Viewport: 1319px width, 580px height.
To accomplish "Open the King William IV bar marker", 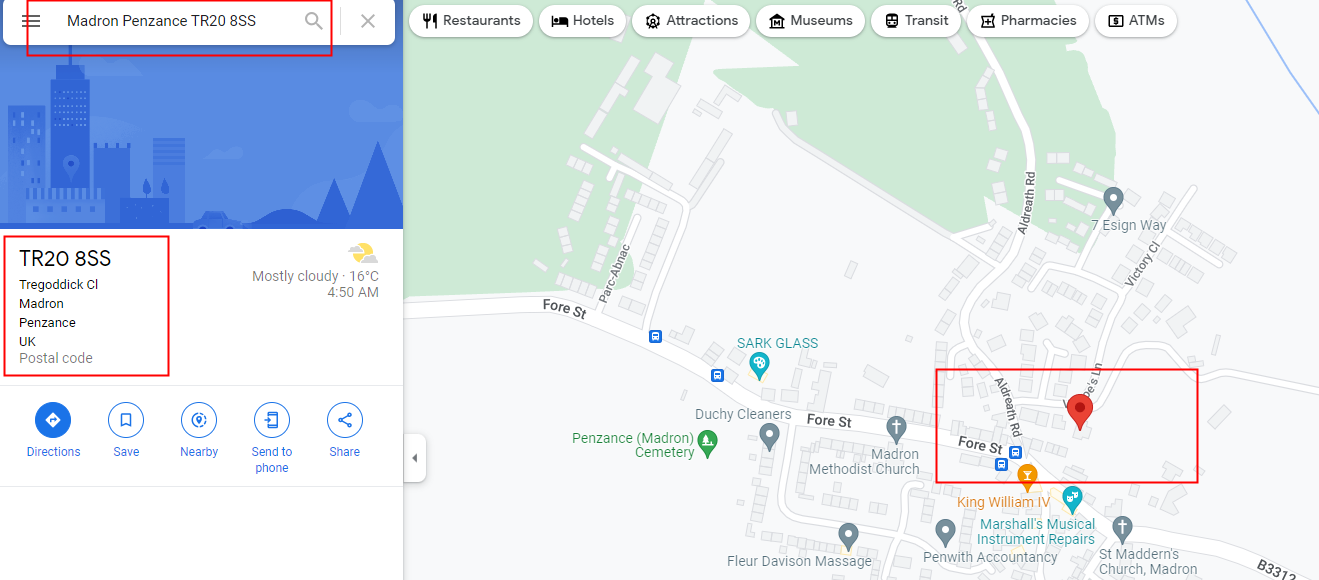I will coord(1027,475).
